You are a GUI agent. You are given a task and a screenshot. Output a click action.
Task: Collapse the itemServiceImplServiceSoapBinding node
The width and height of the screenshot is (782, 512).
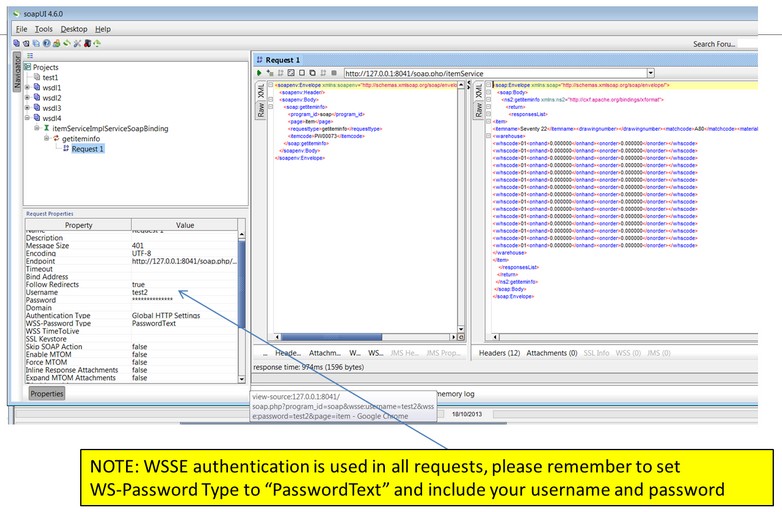pyautogui.click(x=36, y=129)
